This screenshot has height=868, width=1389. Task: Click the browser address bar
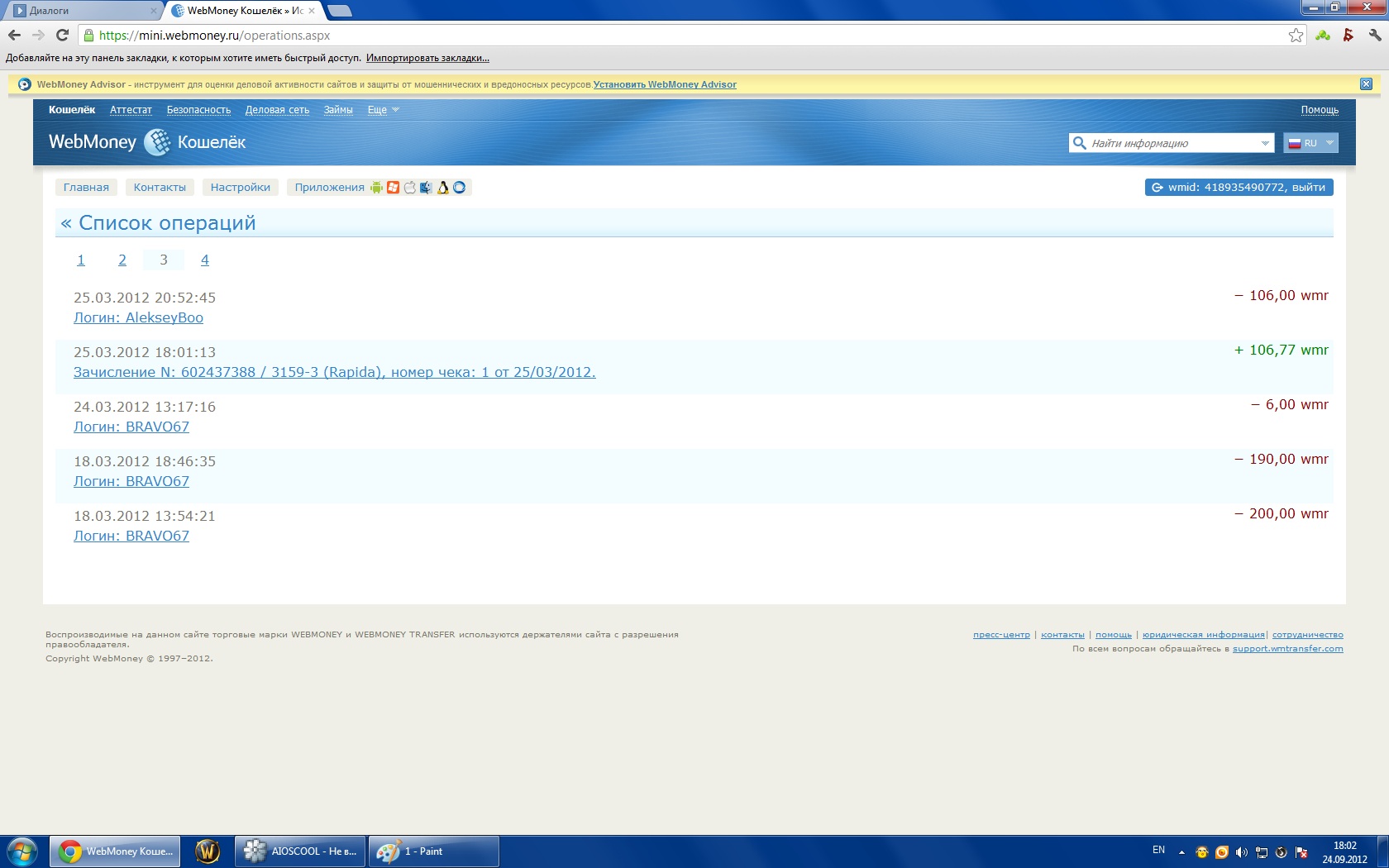(x=690, y=36)
